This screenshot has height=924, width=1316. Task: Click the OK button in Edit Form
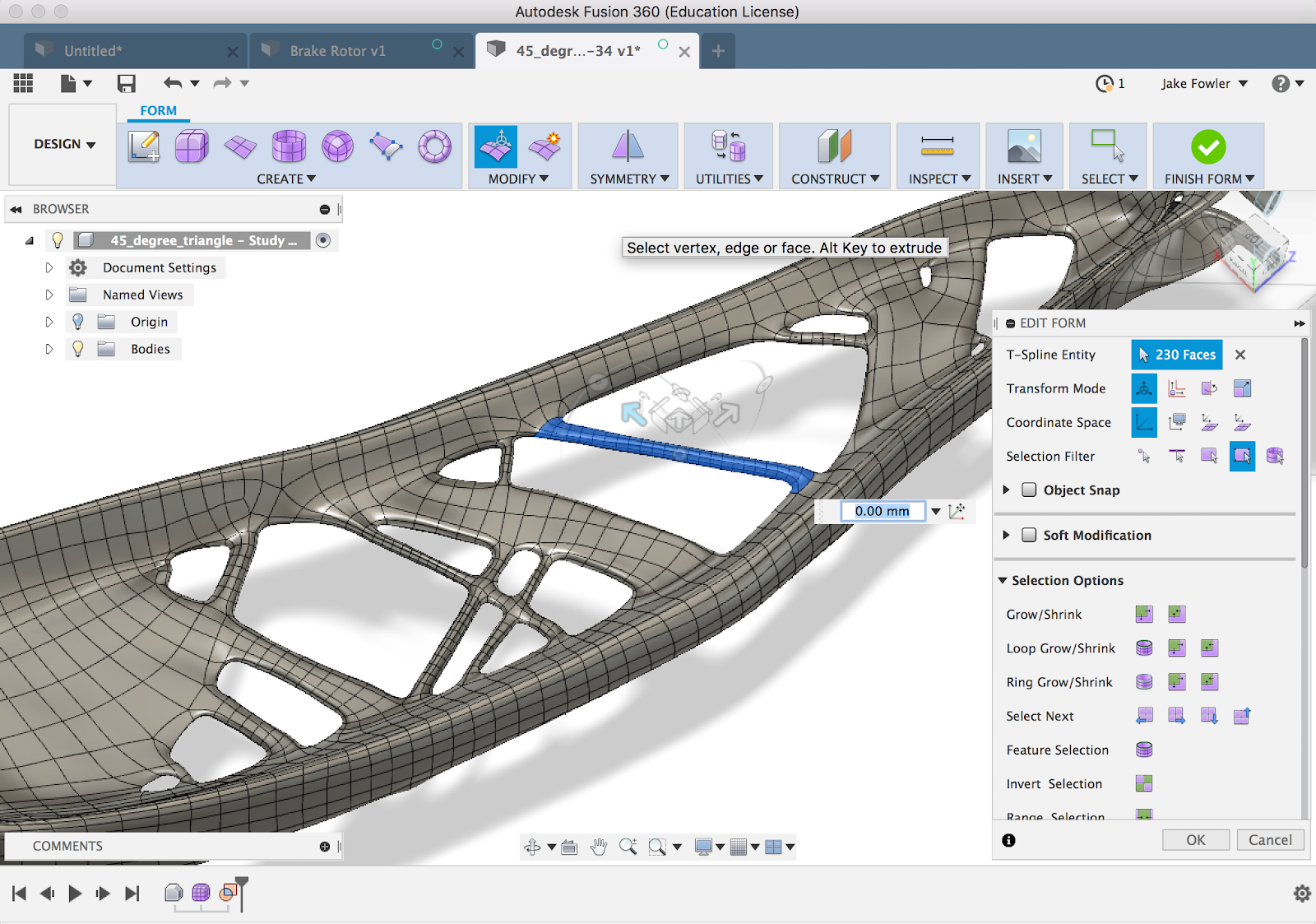tap(1195, 840)
